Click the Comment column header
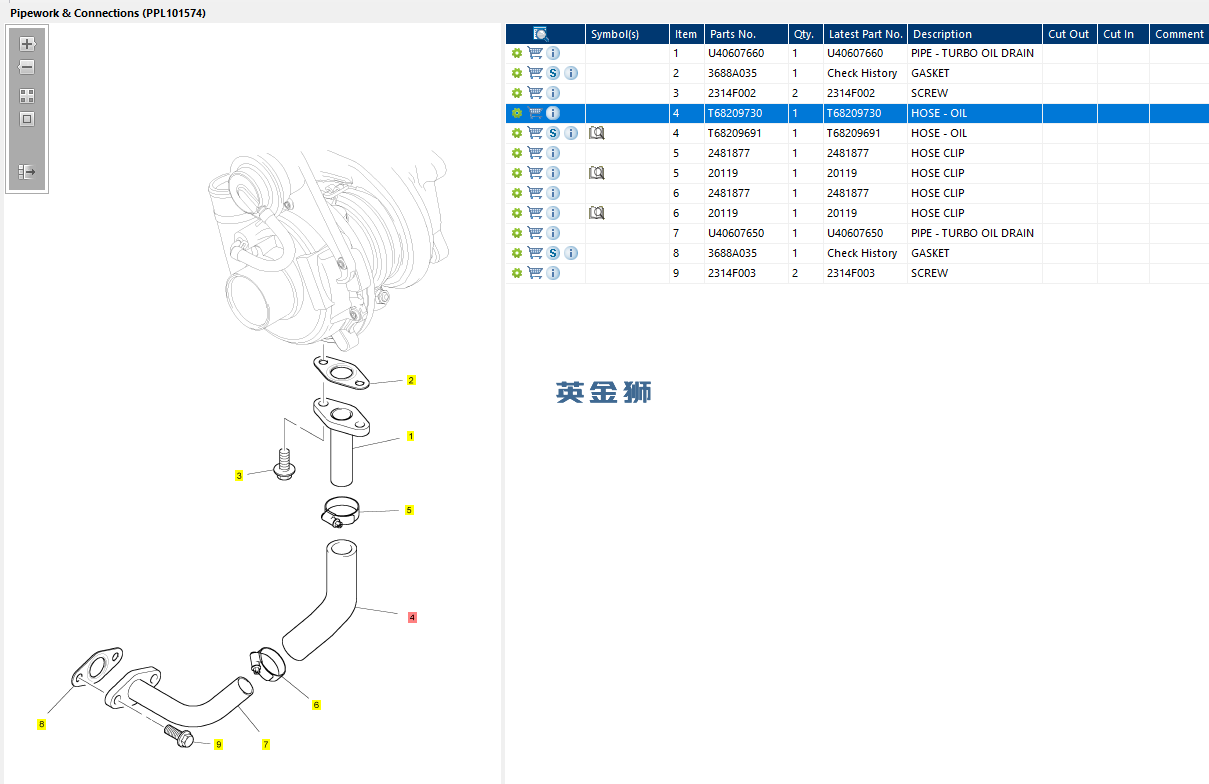Screen dimensions: 1209x784 point(1179,34)
